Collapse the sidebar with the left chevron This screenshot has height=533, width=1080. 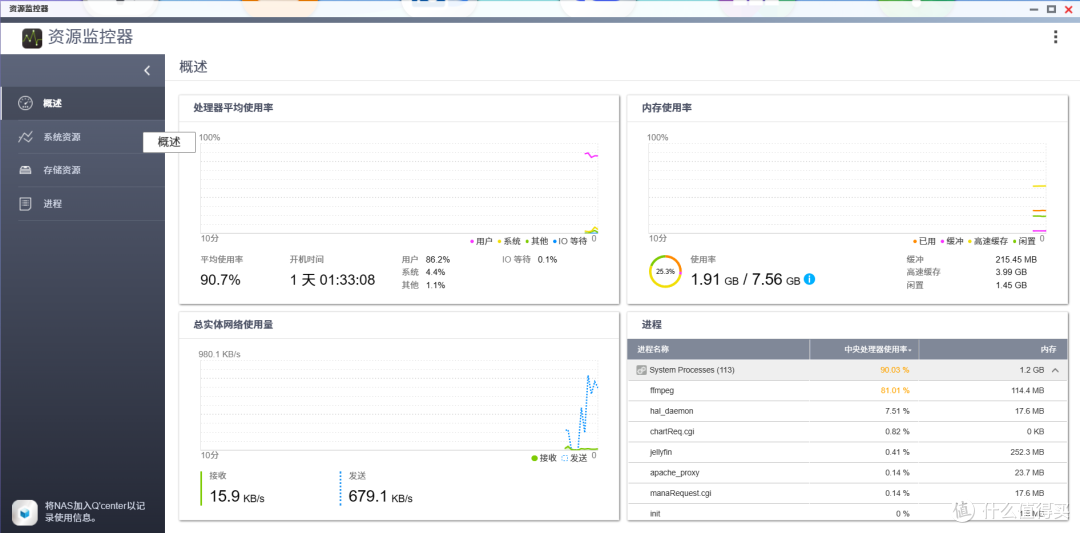[147, 70]
